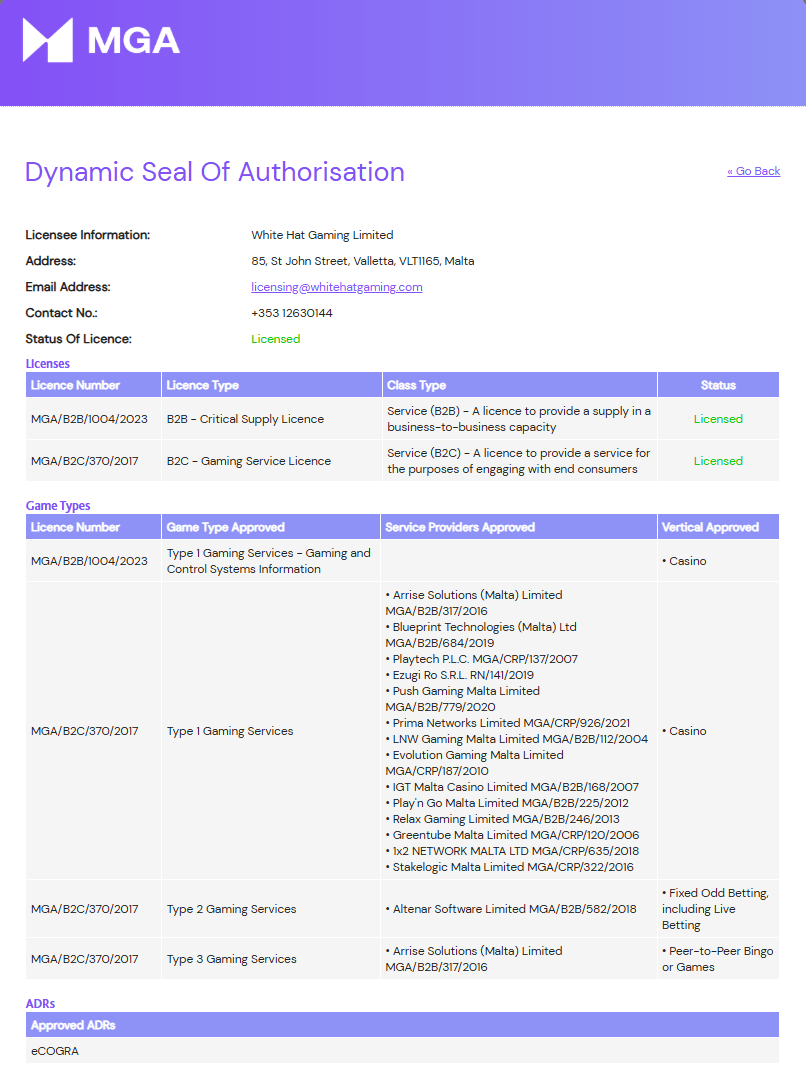Screen dimensions: 806x1068
Task: Select 'Arrise Solutions' in the Type 3 row
Action: point(474,959)
